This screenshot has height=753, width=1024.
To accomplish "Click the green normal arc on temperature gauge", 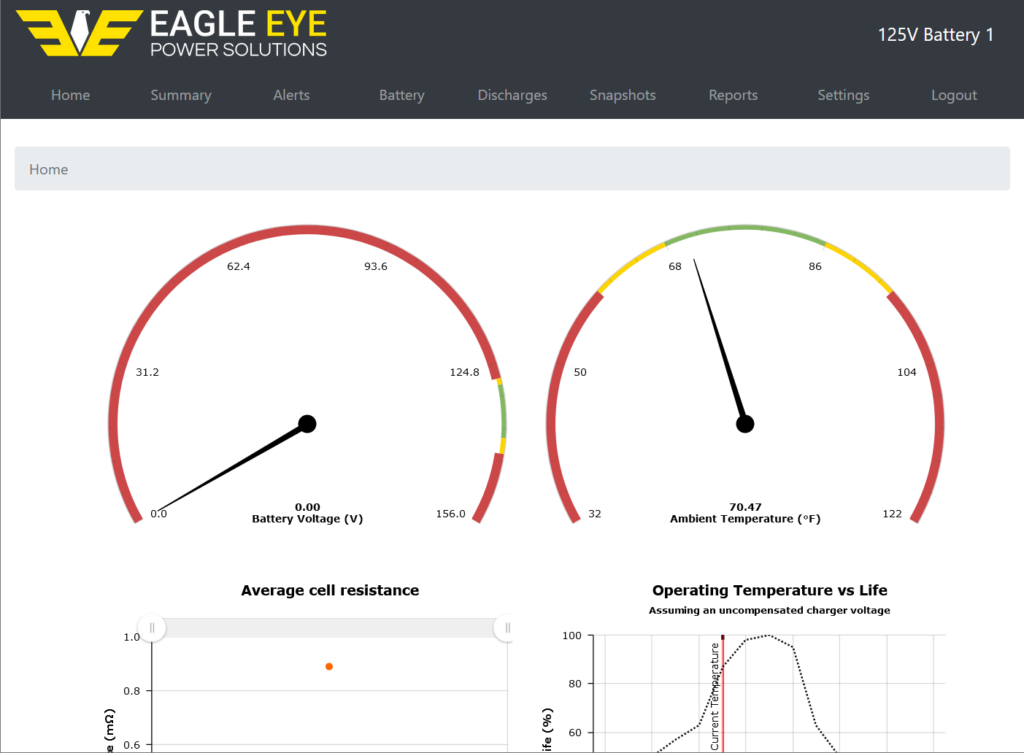I will (745, 229).
